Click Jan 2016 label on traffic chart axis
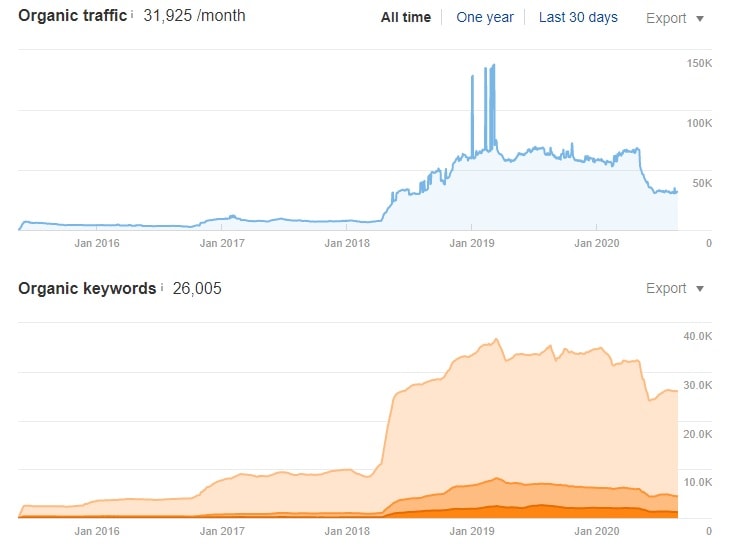The image size is (750, 547). (97, 243)
